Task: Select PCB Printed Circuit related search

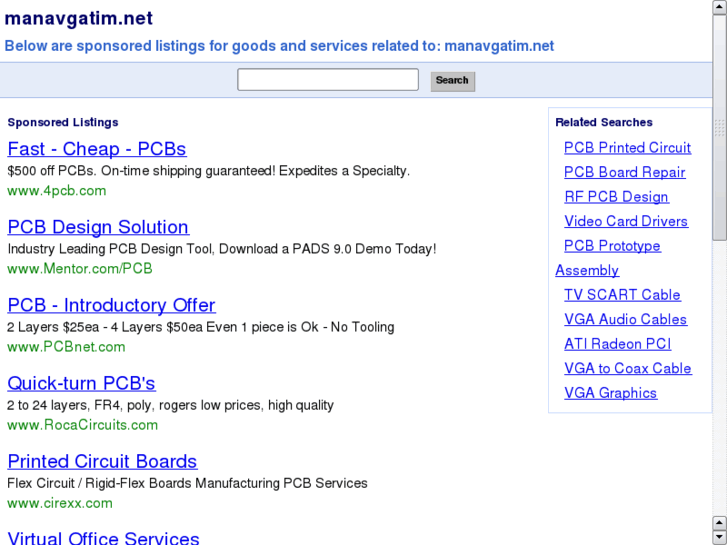Action: click(627, 147)
